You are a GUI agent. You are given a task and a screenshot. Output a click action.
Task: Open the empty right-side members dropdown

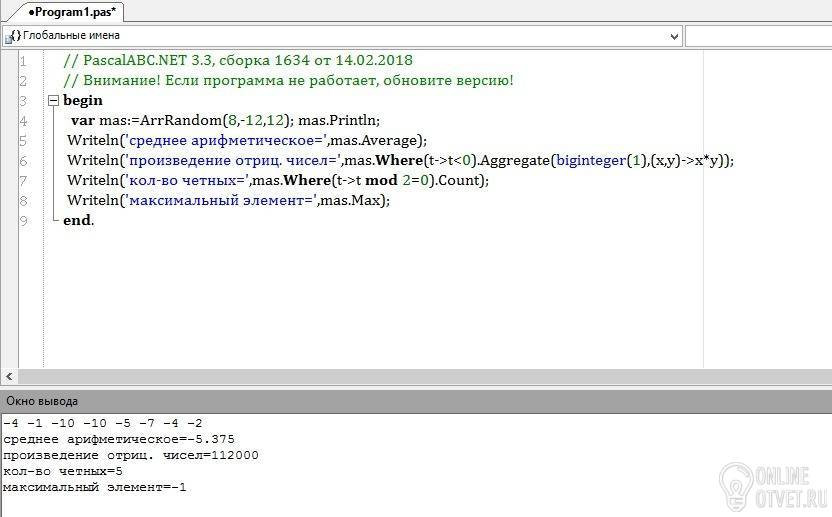757,36
